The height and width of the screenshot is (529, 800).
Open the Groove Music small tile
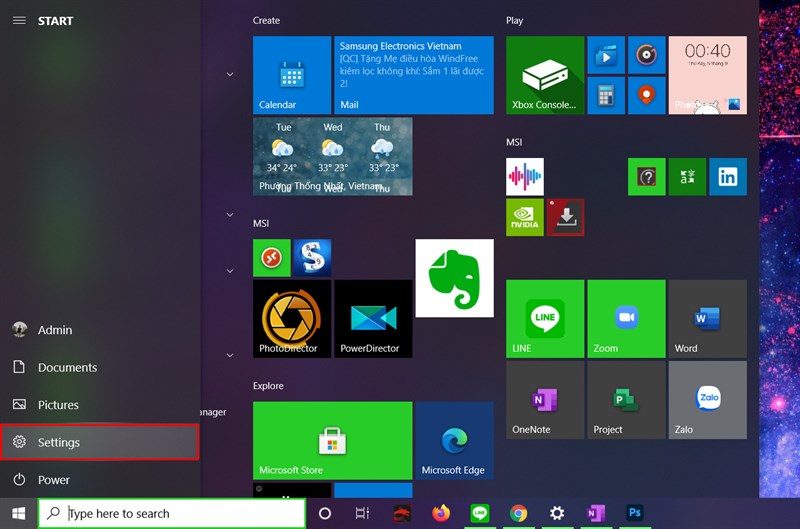pos(646,55)
